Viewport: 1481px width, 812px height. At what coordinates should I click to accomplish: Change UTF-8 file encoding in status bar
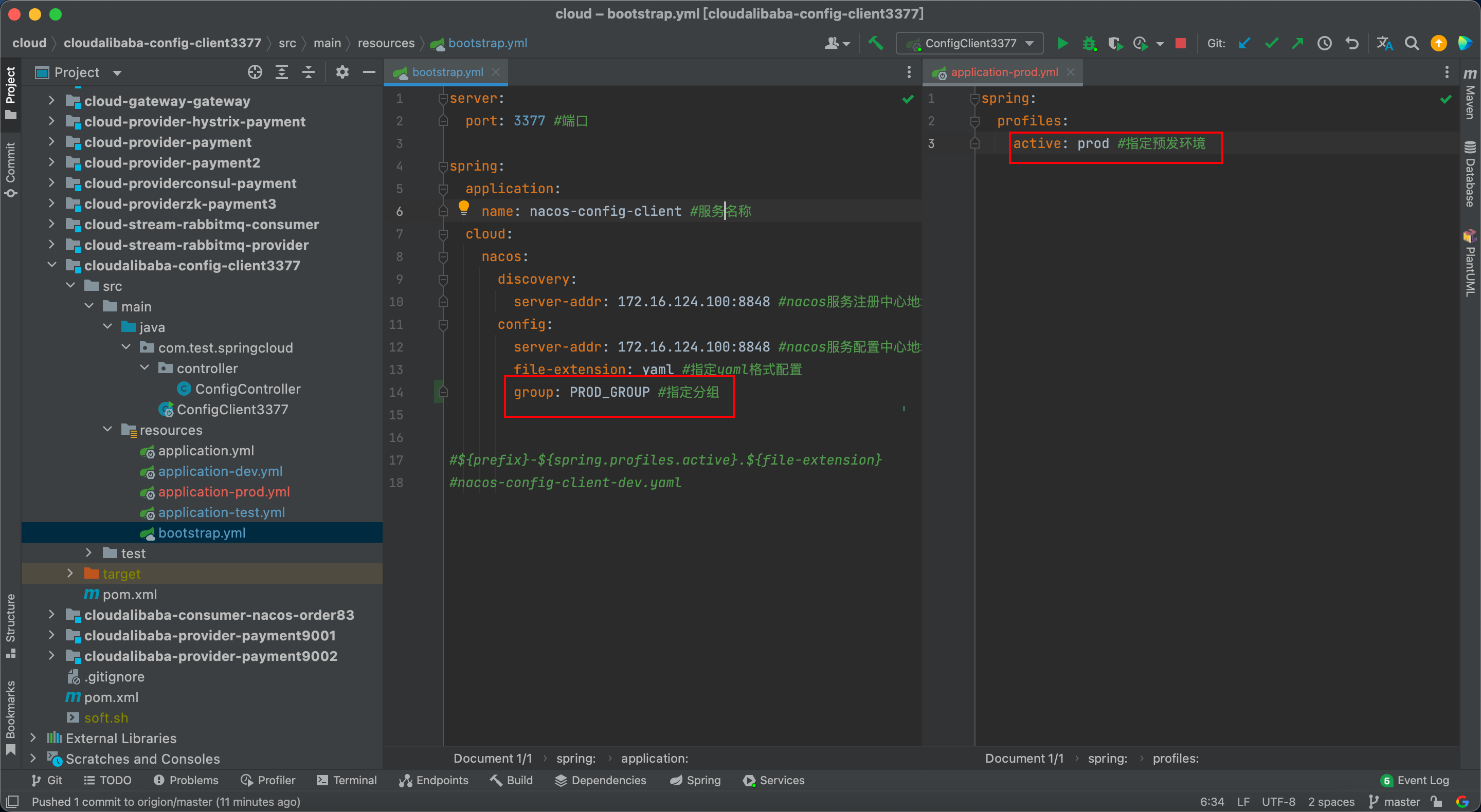pos(1278,801)
